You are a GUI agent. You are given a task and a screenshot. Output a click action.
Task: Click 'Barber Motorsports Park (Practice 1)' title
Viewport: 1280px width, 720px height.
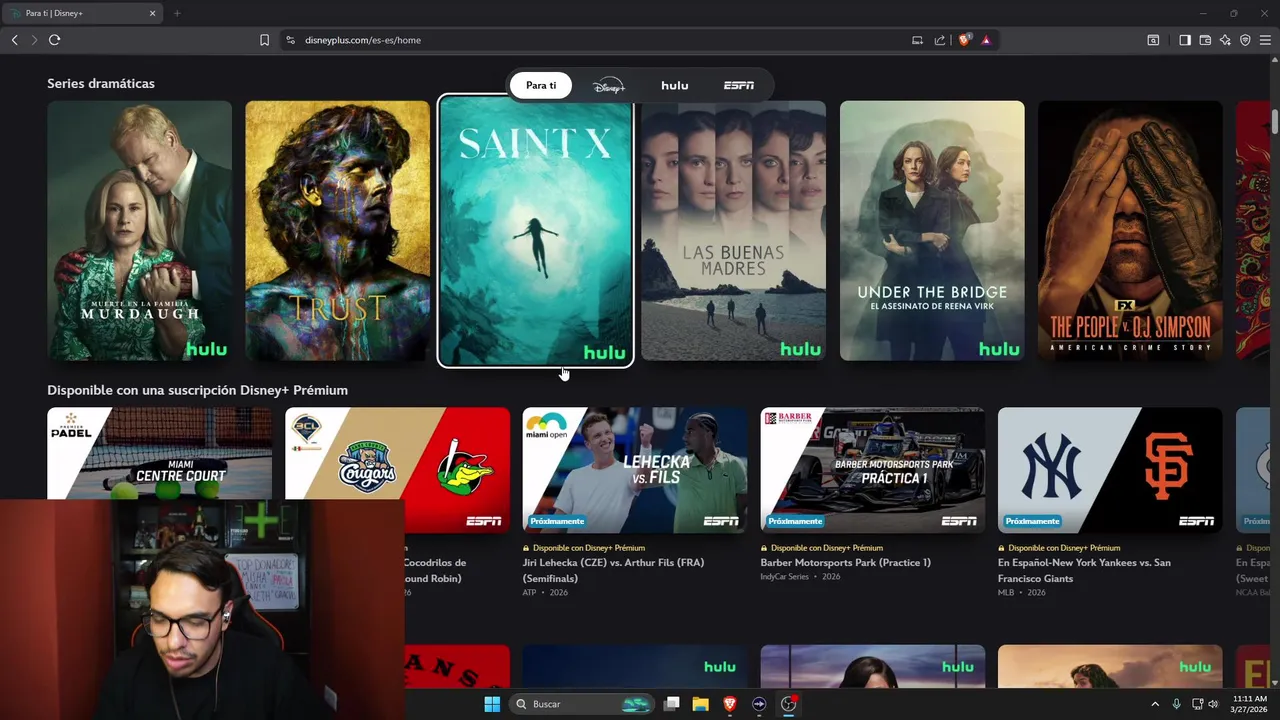(x=845, y=562)
